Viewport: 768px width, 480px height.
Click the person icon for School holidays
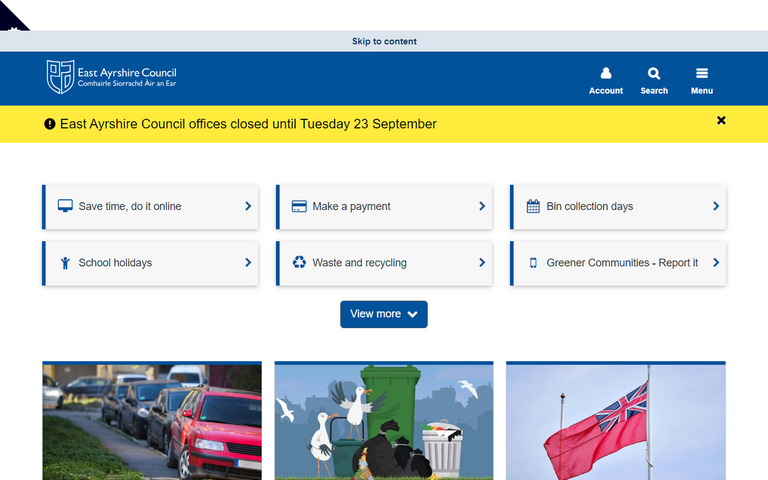coord(65,263)
